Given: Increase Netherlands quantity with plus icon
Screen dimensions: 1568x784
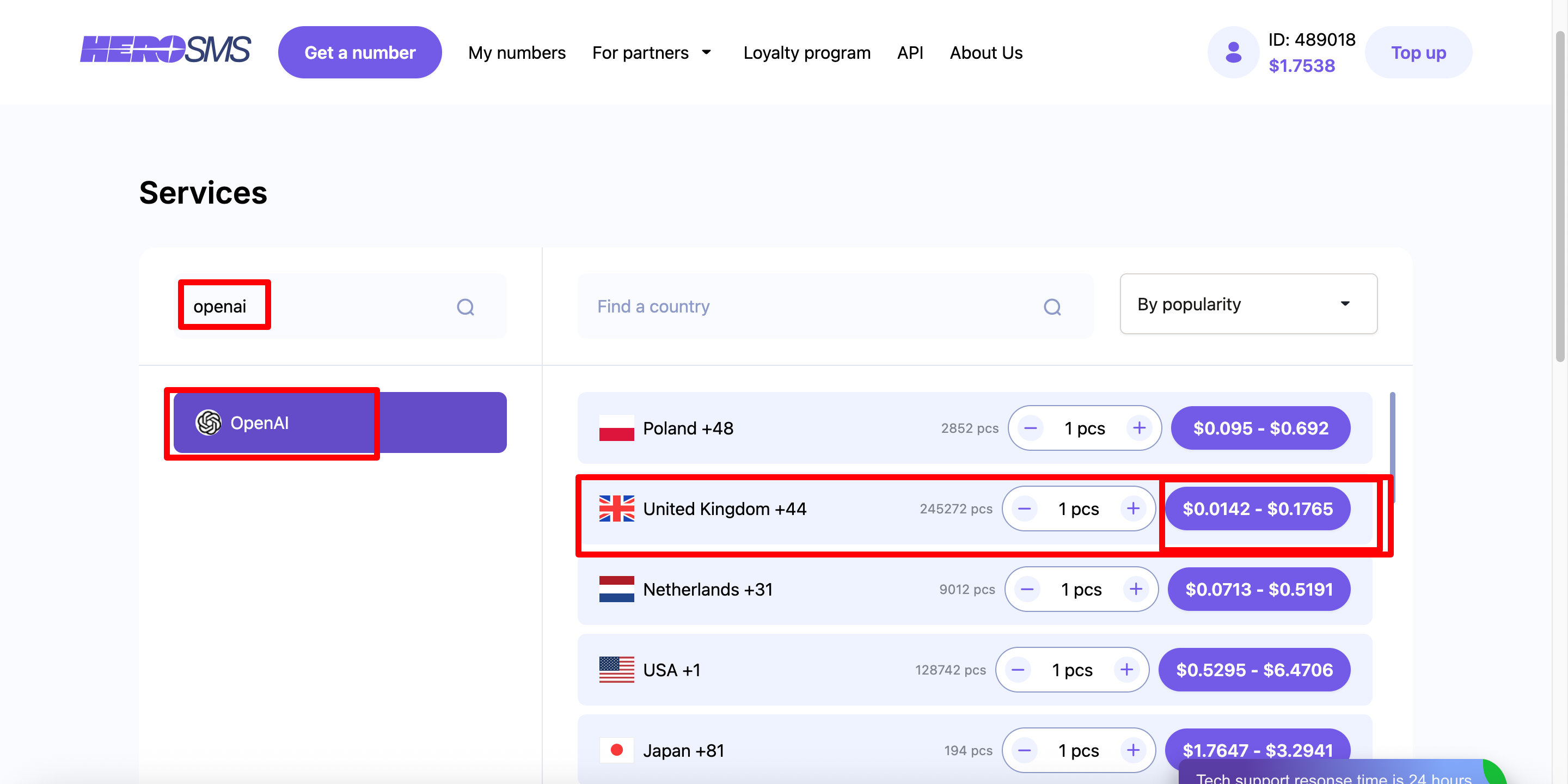Looking at the screenshot, I should (x=1136, y=589).
